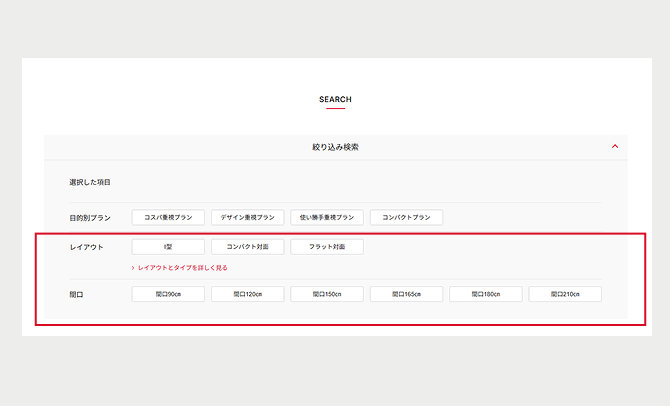Click the 間口 row label
The height and width of the screenshot is (406, 670).
[76, 294]
